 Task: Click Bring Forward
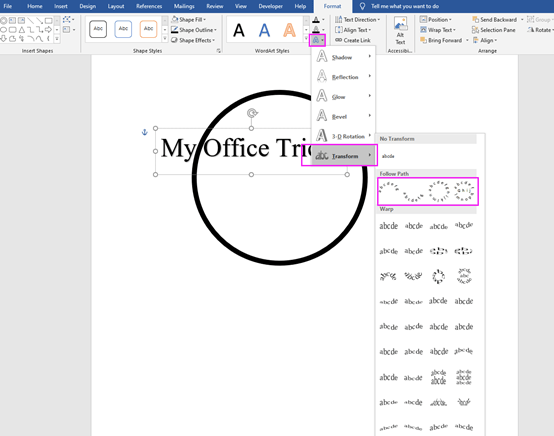click(442, 40)
